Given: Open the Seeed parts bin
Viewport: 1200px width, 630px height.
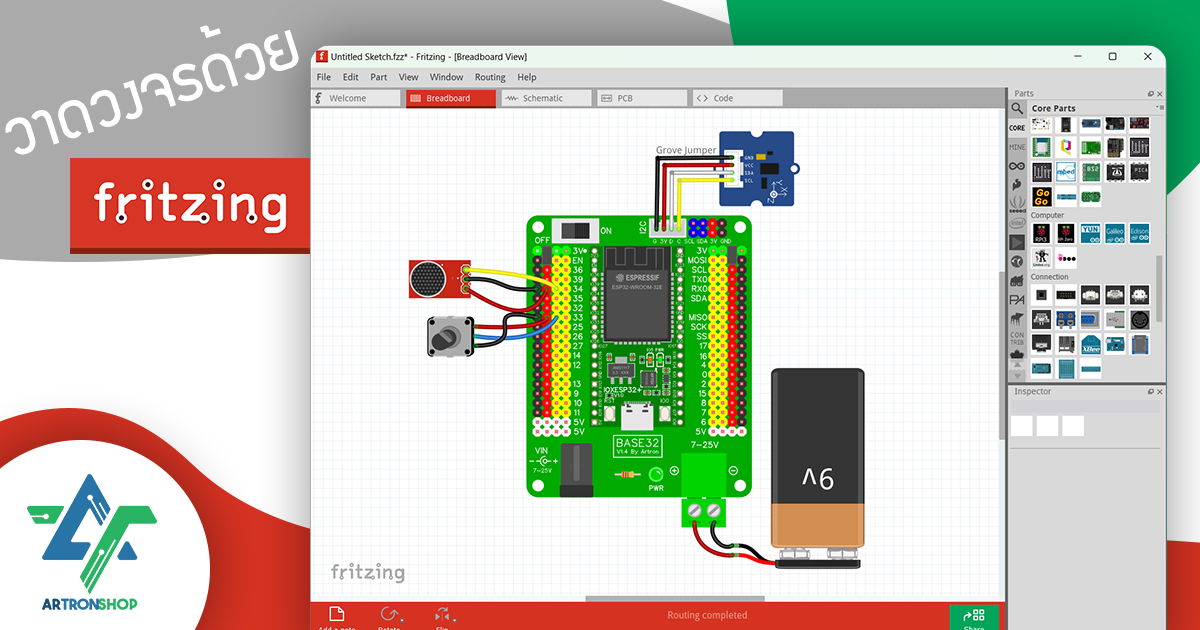Looking at the screenshot, I should pyautogui.click(x=1017, y=204).
